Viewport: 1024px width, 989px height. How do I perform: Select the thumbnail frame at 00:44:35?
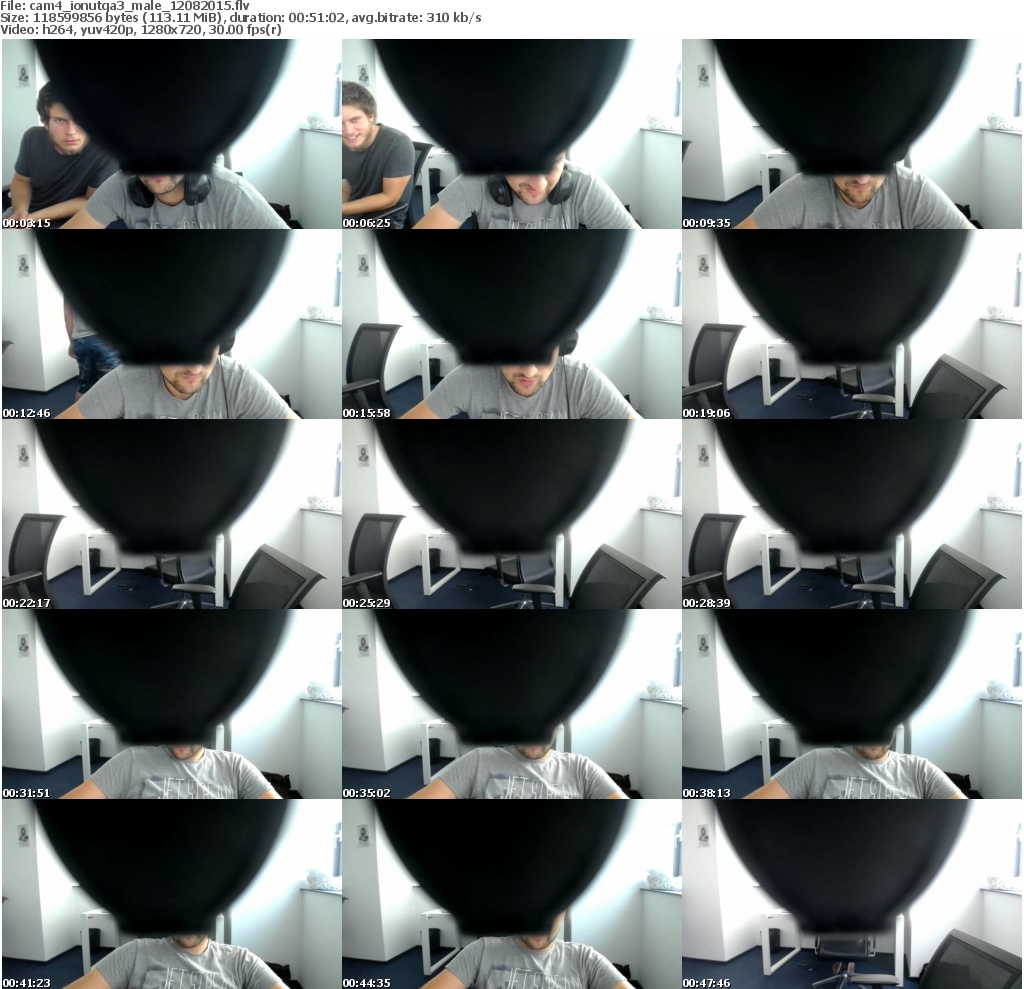(512, 894)
